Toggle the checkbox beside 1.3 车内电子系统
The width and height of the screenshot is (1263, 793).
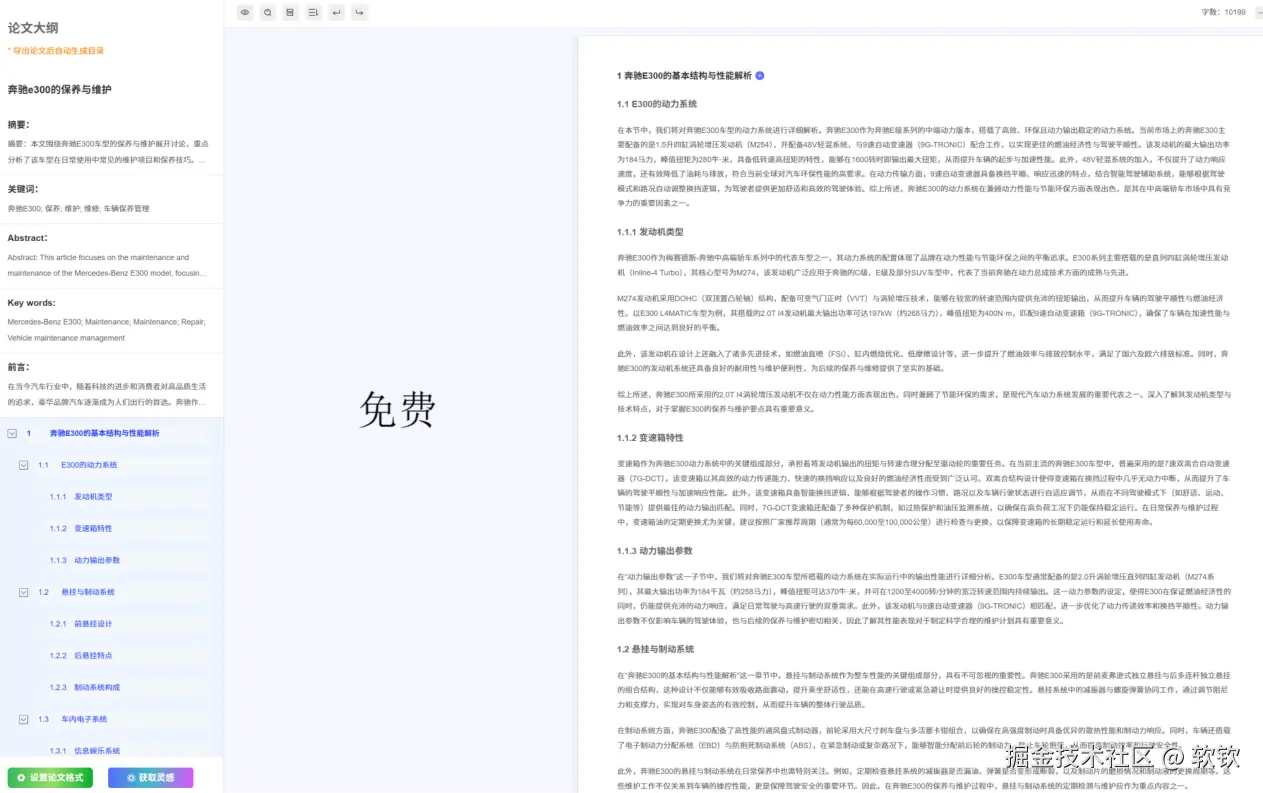[x=22, y=719]
